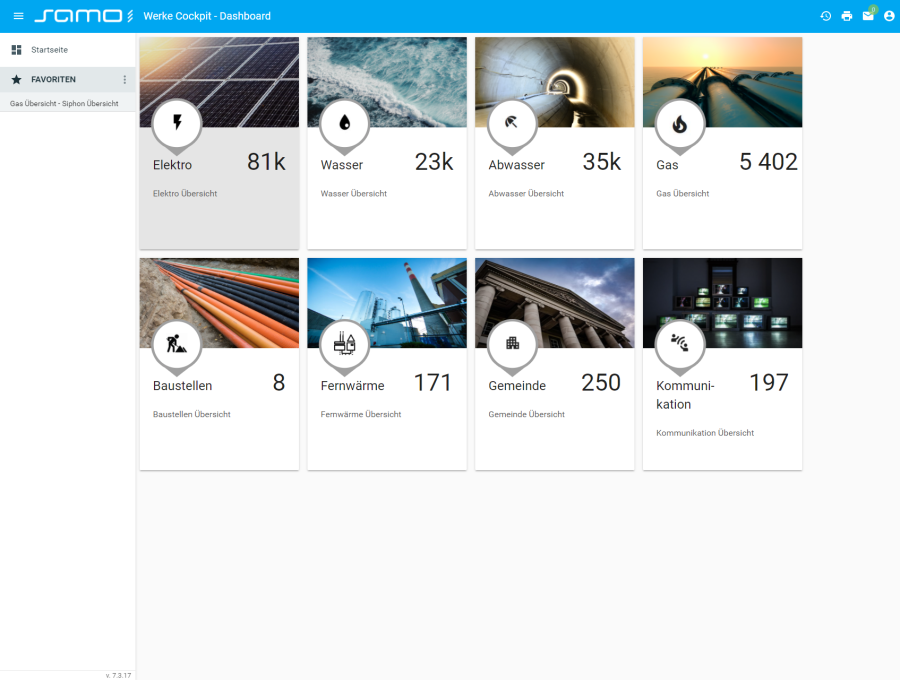Click the Elektro card title
The width and height of the screenshot is (900, 680).
[172, 165]
